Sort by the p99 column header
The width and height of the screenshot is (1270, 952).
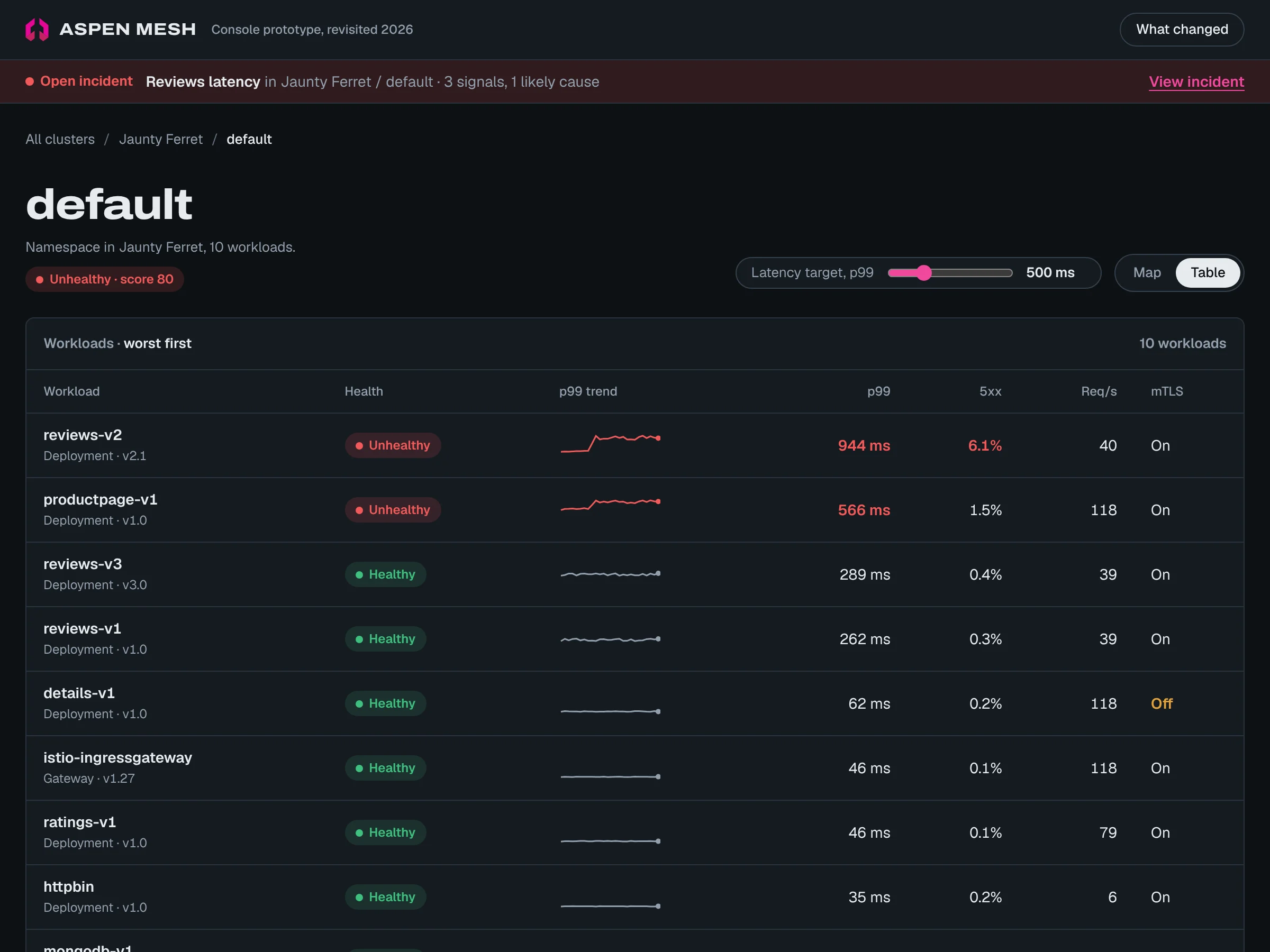[x=878, y=391]
